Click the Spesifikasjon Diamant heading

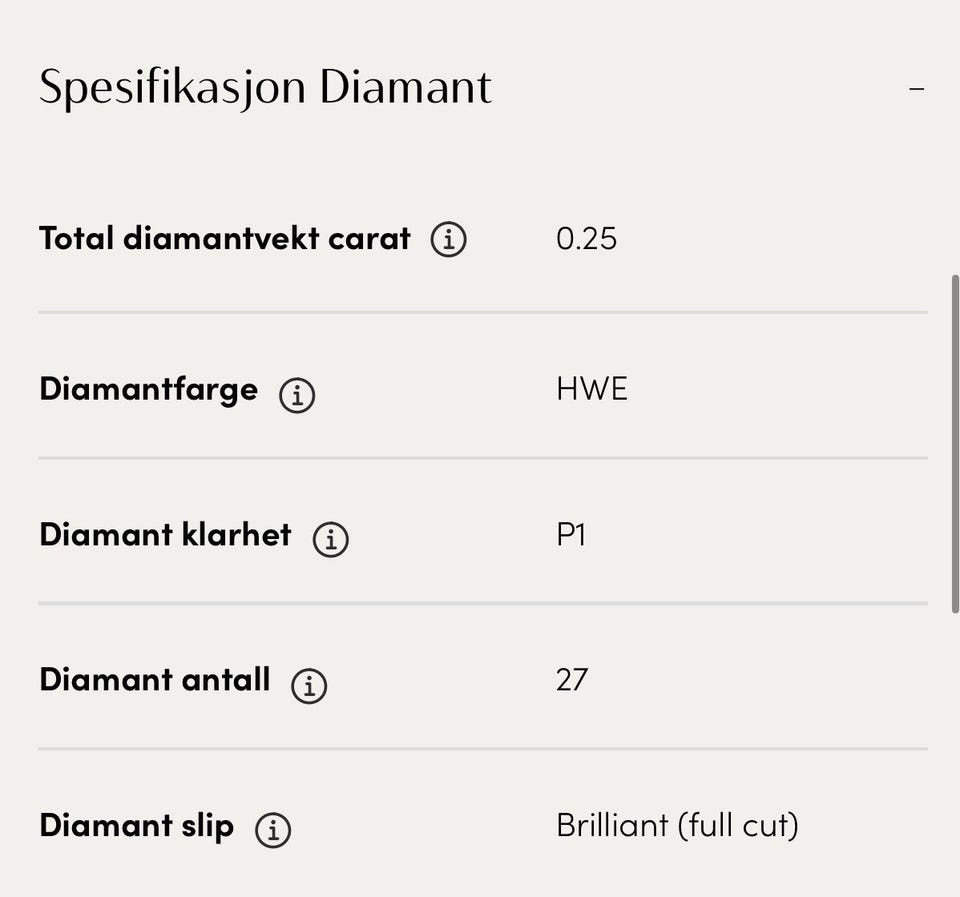(265, 87)
